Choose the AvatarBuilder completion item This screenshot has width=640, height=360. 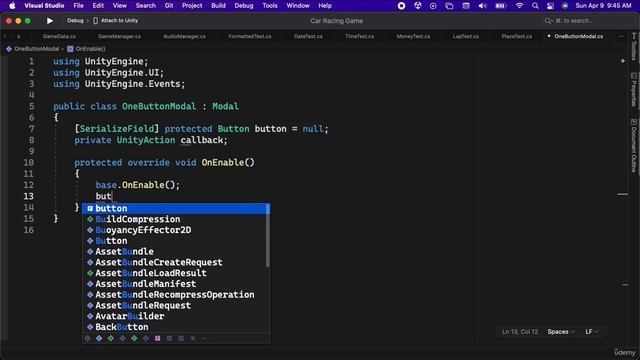(176, 316)
